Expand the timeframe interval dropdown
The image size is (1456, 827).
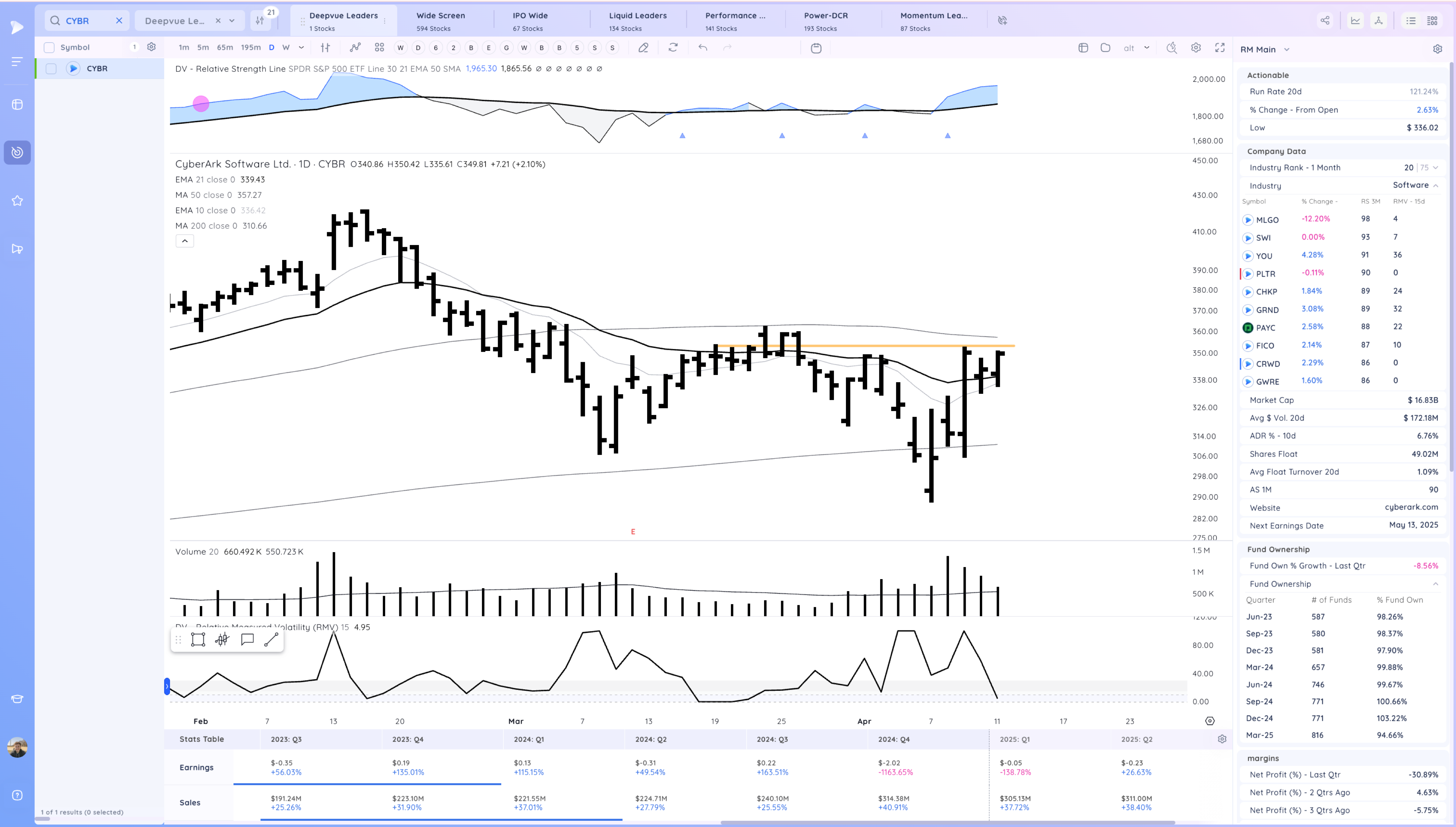click(301, 48)
